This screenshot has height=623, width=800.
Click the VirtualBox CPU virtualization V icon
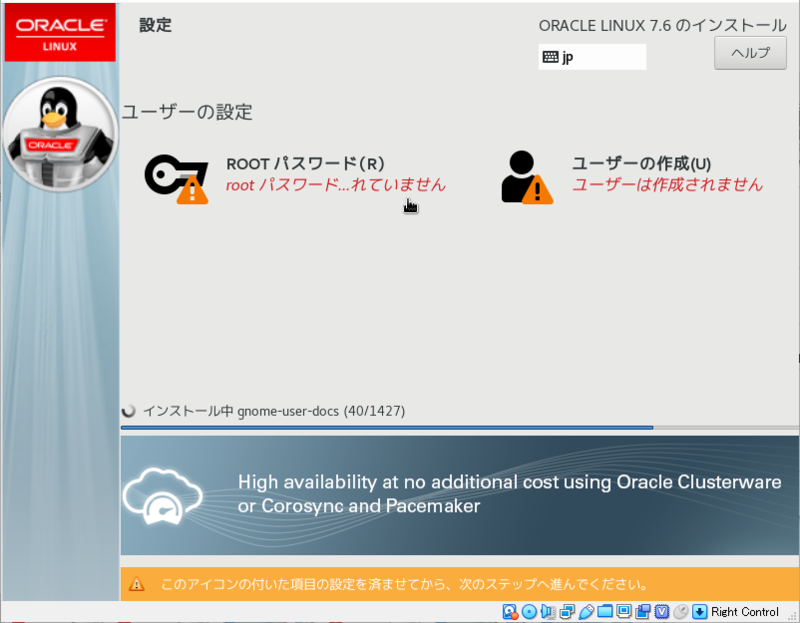[x=662, y=611]
